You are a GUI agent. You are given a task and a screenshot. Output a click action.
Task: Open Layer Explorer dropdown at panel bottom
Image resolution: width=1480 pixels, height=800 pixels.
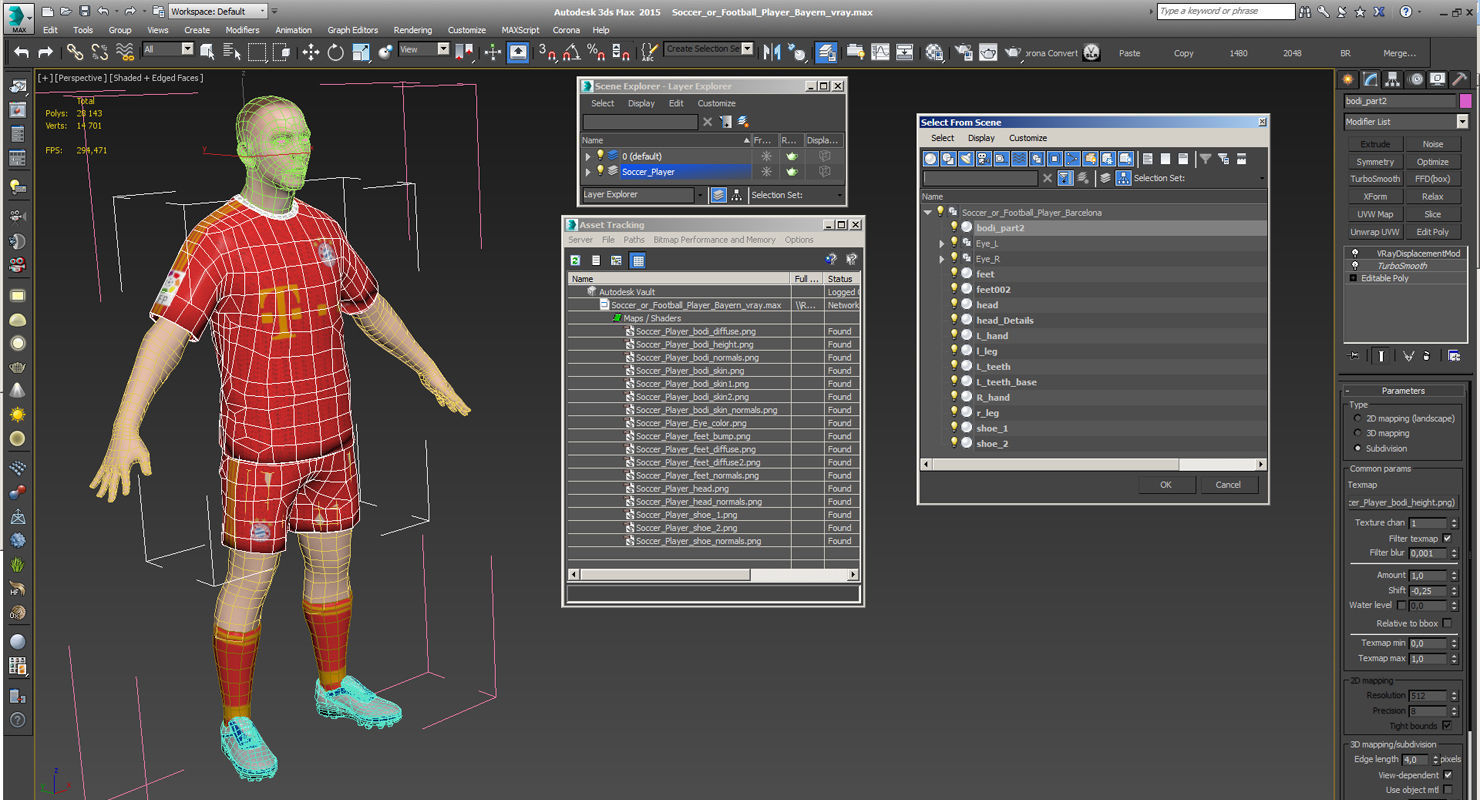coord(701,195)
